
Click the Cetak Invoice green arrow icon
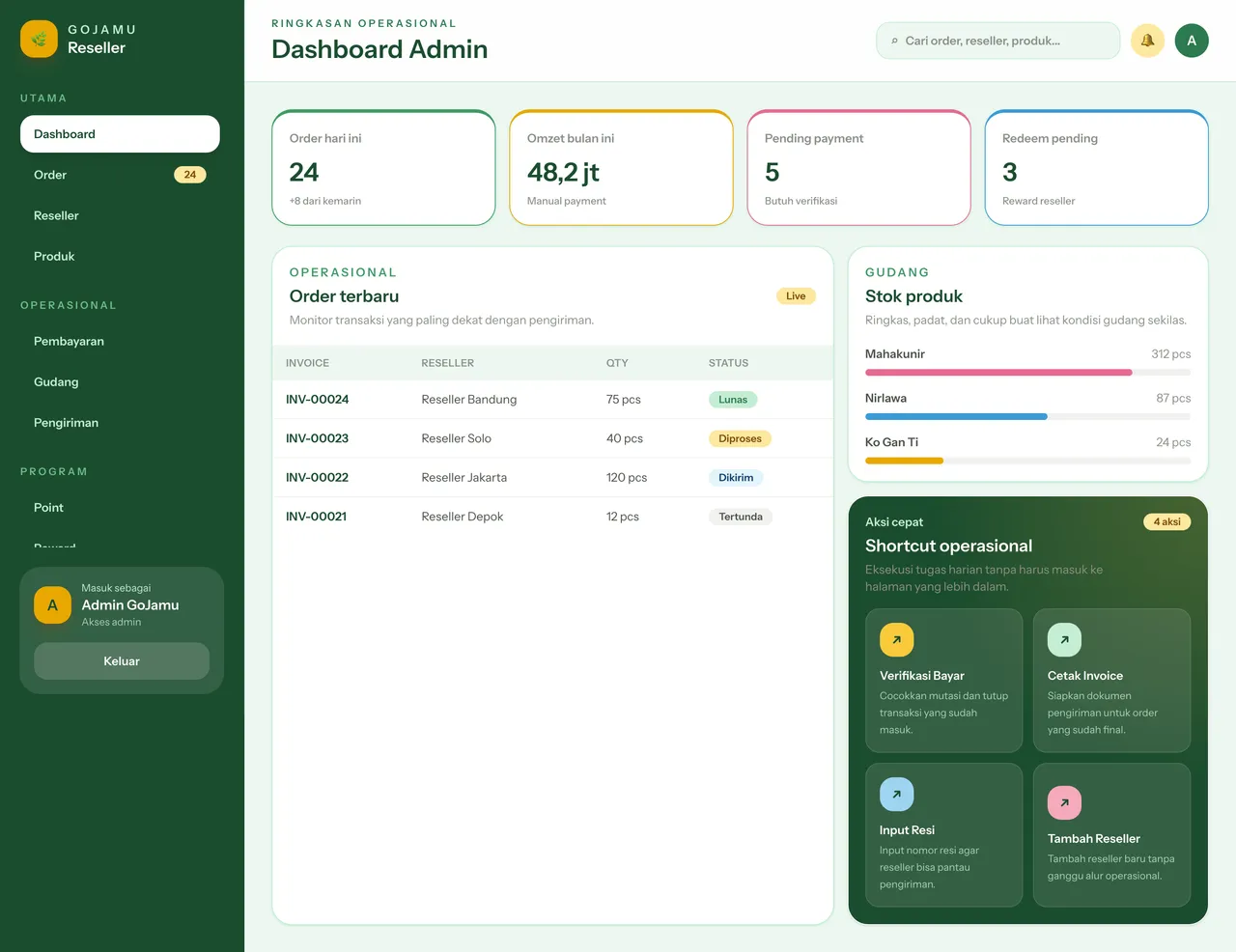tap(1064, 639)
